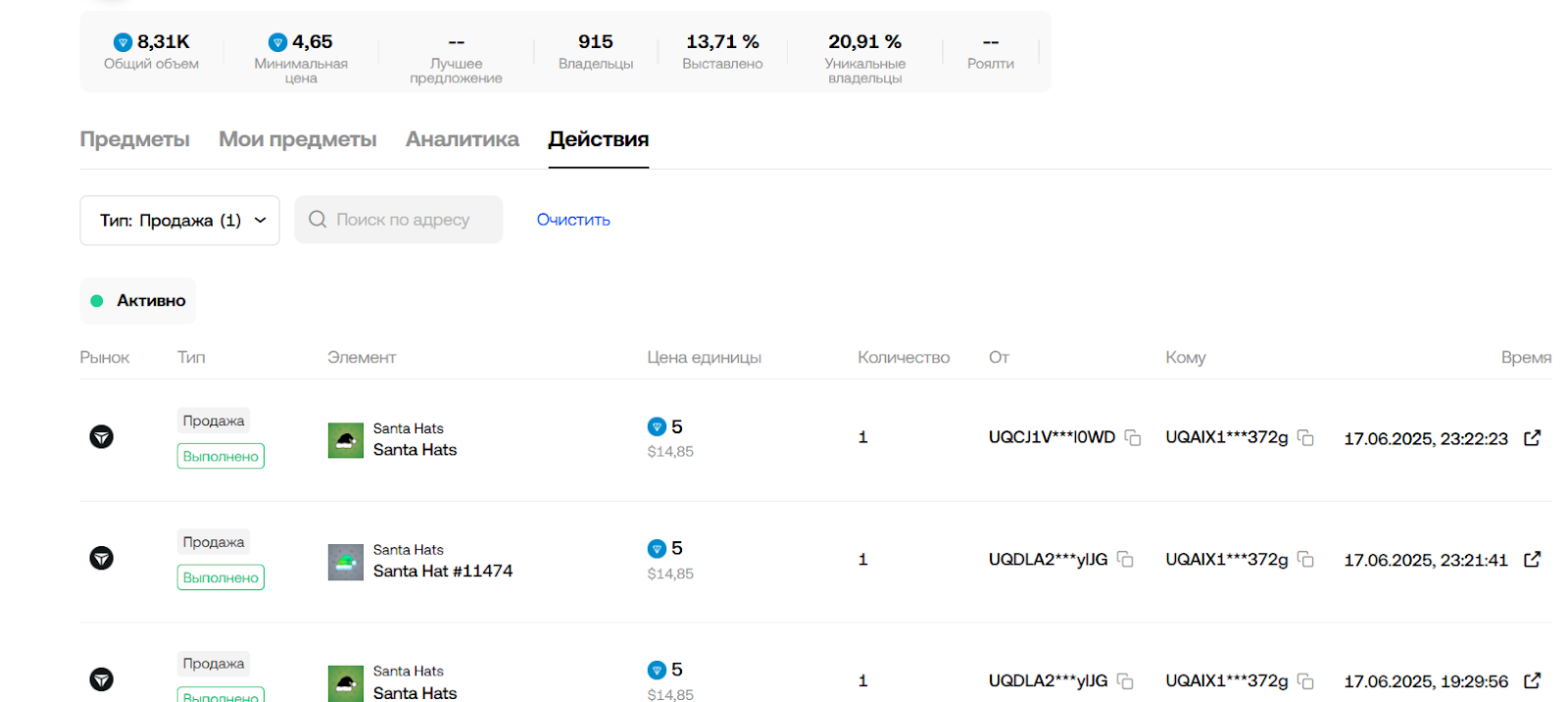The height and width of the screenshot is (702, 1568).
Task: Open the Мои предметы tab
Action: [298, 139]
